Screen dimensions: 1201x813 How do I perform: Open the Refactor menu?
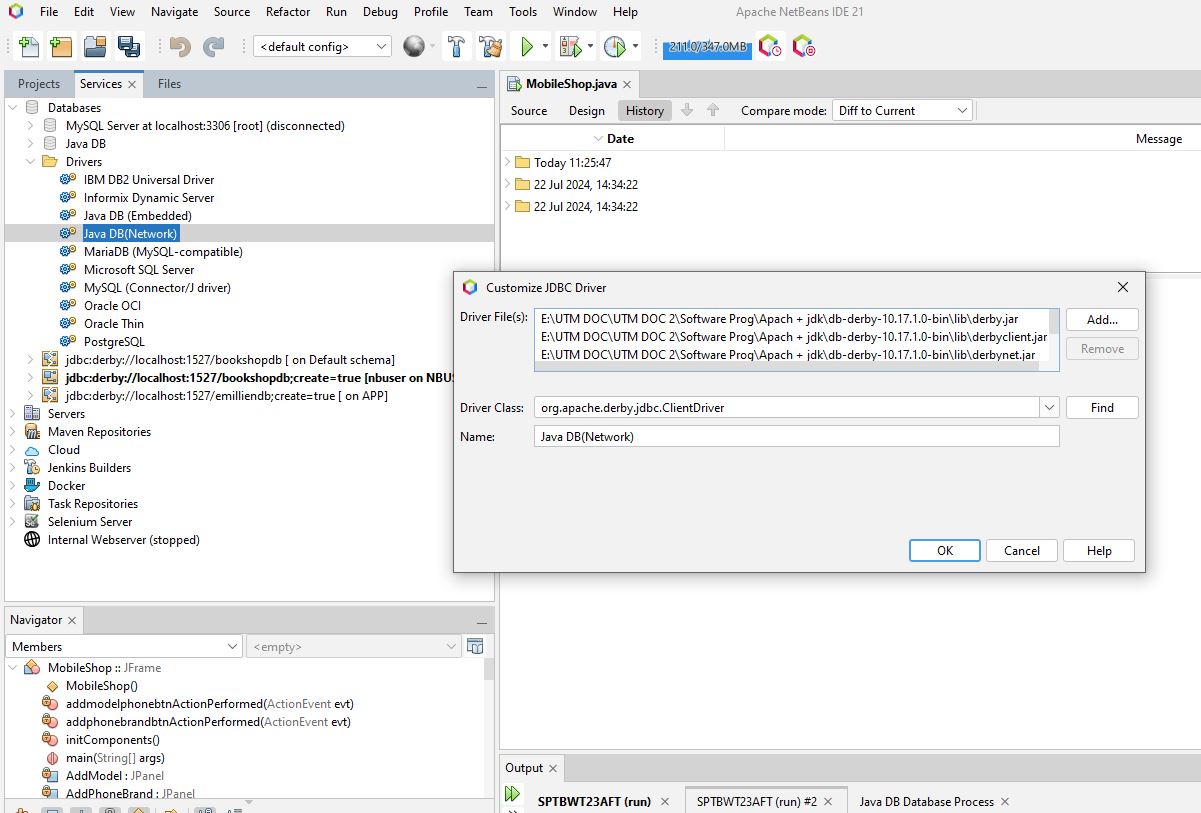tap(288, 12)
